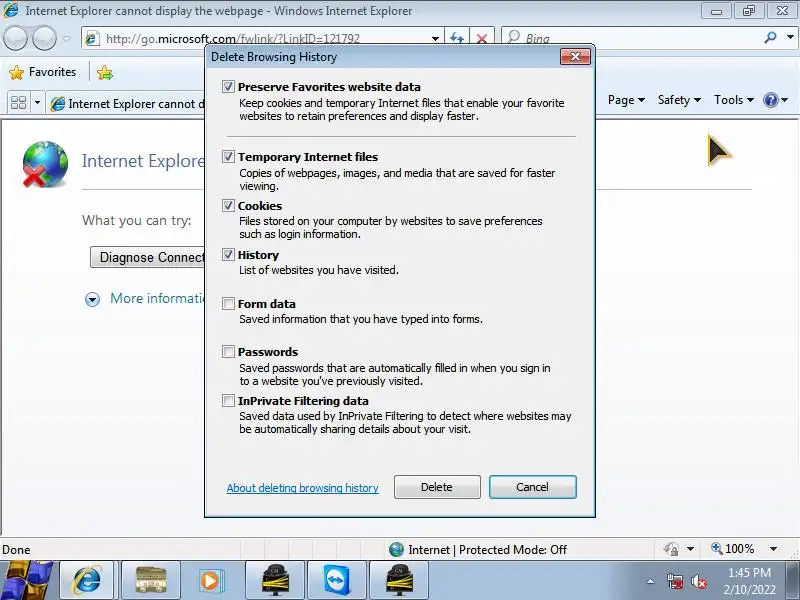The image size is (800, 600).
Task: Show hidden tray icons arrow
Action: coord(651,581)
